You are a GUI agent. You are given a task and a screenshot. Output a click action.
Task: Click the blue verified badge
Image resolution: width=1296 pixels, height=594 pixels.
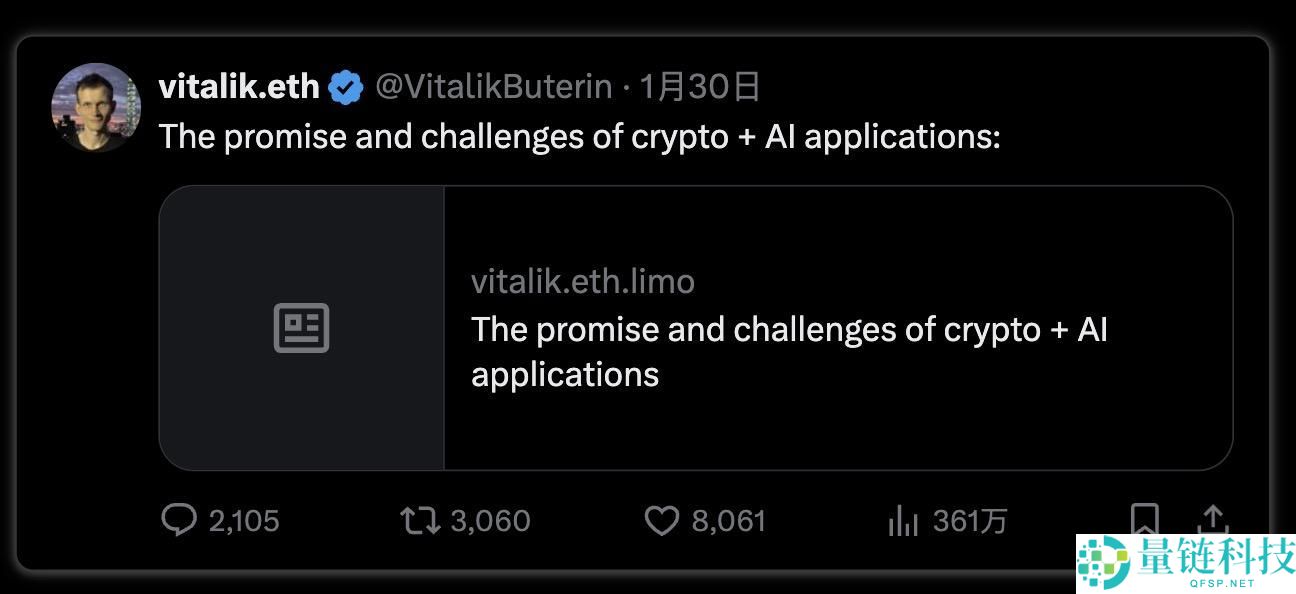coord(346,88)
